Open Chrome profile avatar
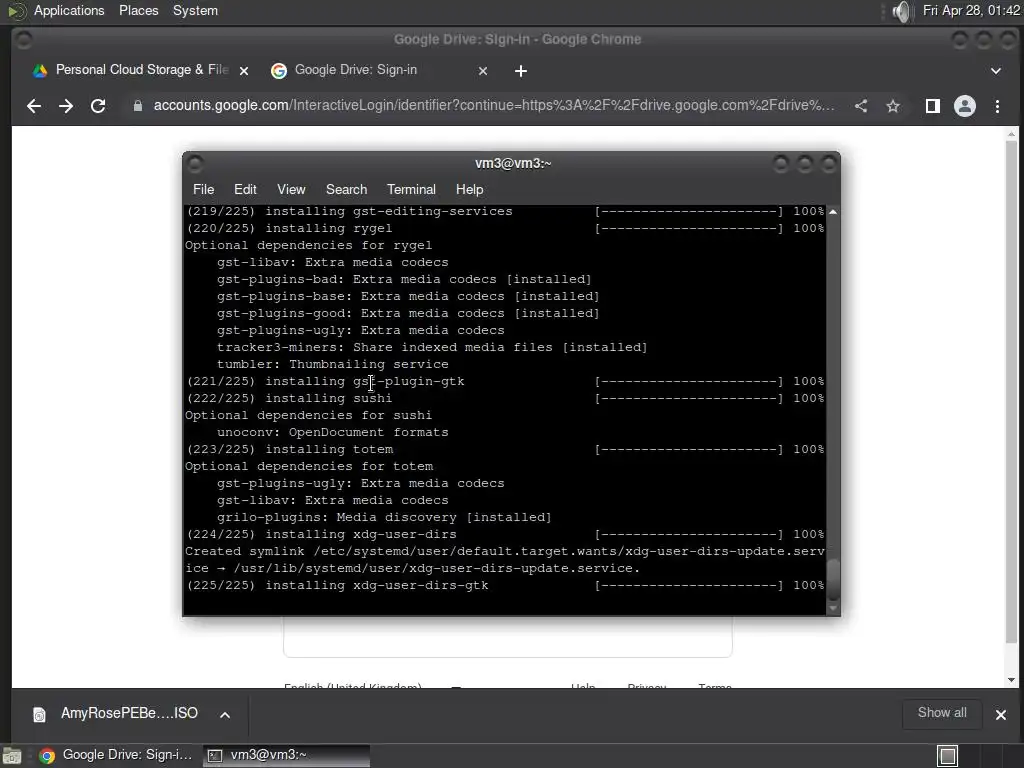The width and height of the screenshot is (1024, 768). click(x=965, y=106)
